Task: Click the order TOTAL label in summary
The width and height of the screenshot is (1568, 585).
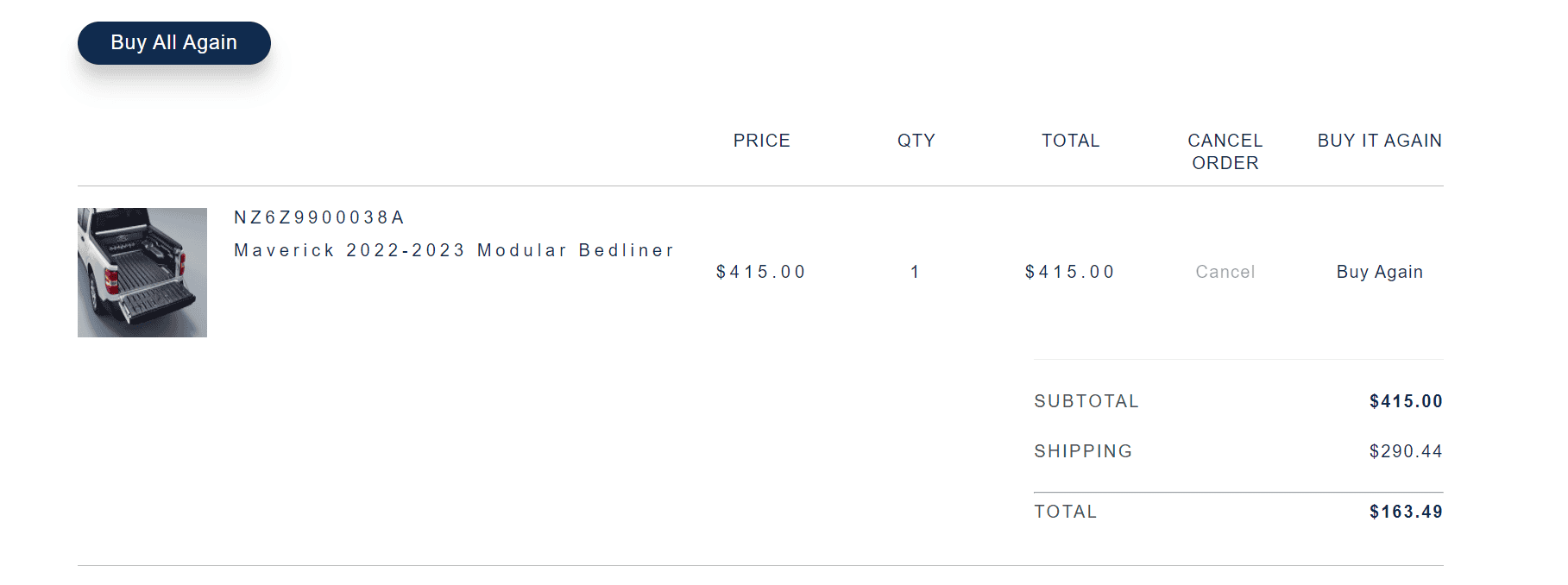Action: [x=1065, y=512]
